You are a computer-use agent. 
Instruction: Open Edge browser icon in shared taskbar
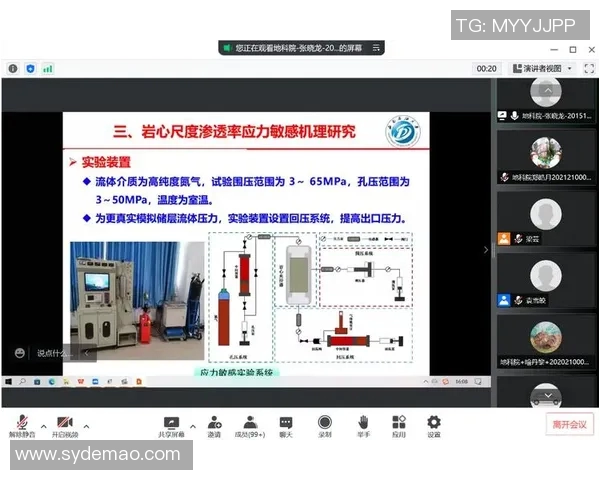(52, 382)
